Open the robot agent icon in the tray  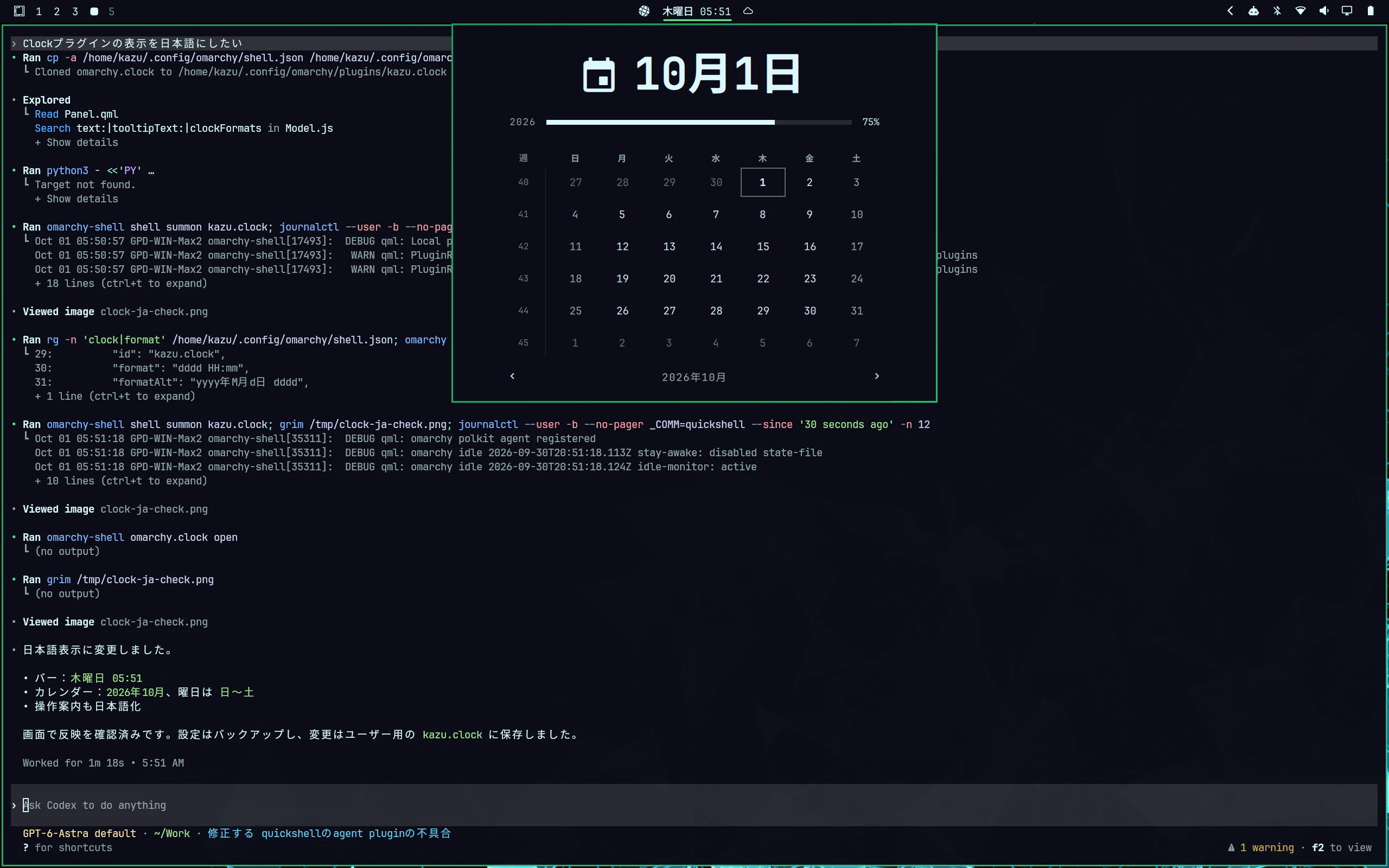[1253, 11]
